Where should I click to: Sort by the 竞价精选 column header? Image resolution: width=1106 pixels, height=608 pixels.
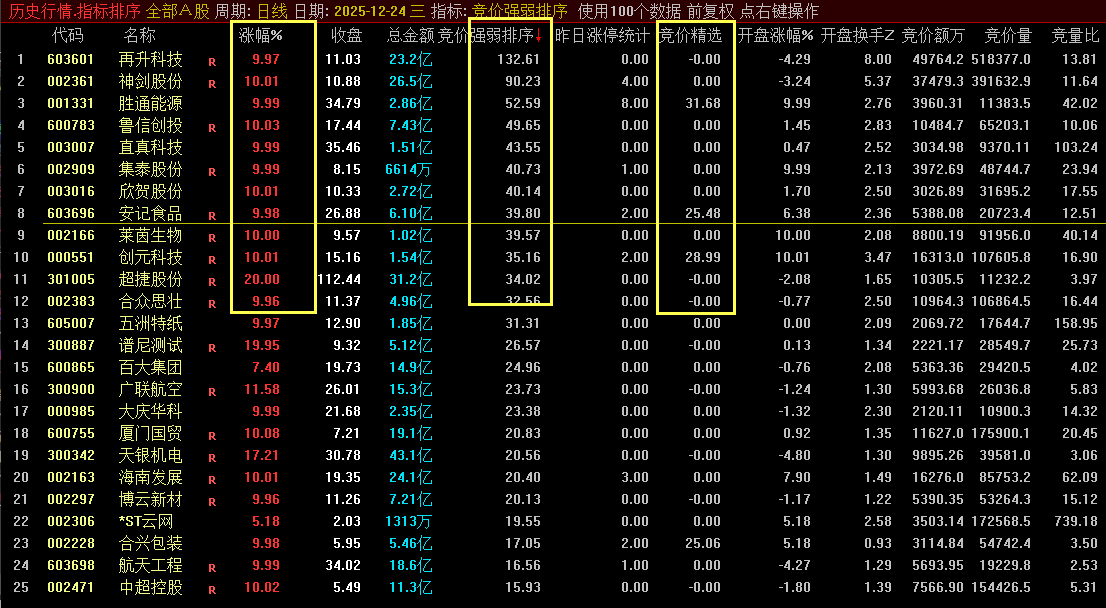691,35
